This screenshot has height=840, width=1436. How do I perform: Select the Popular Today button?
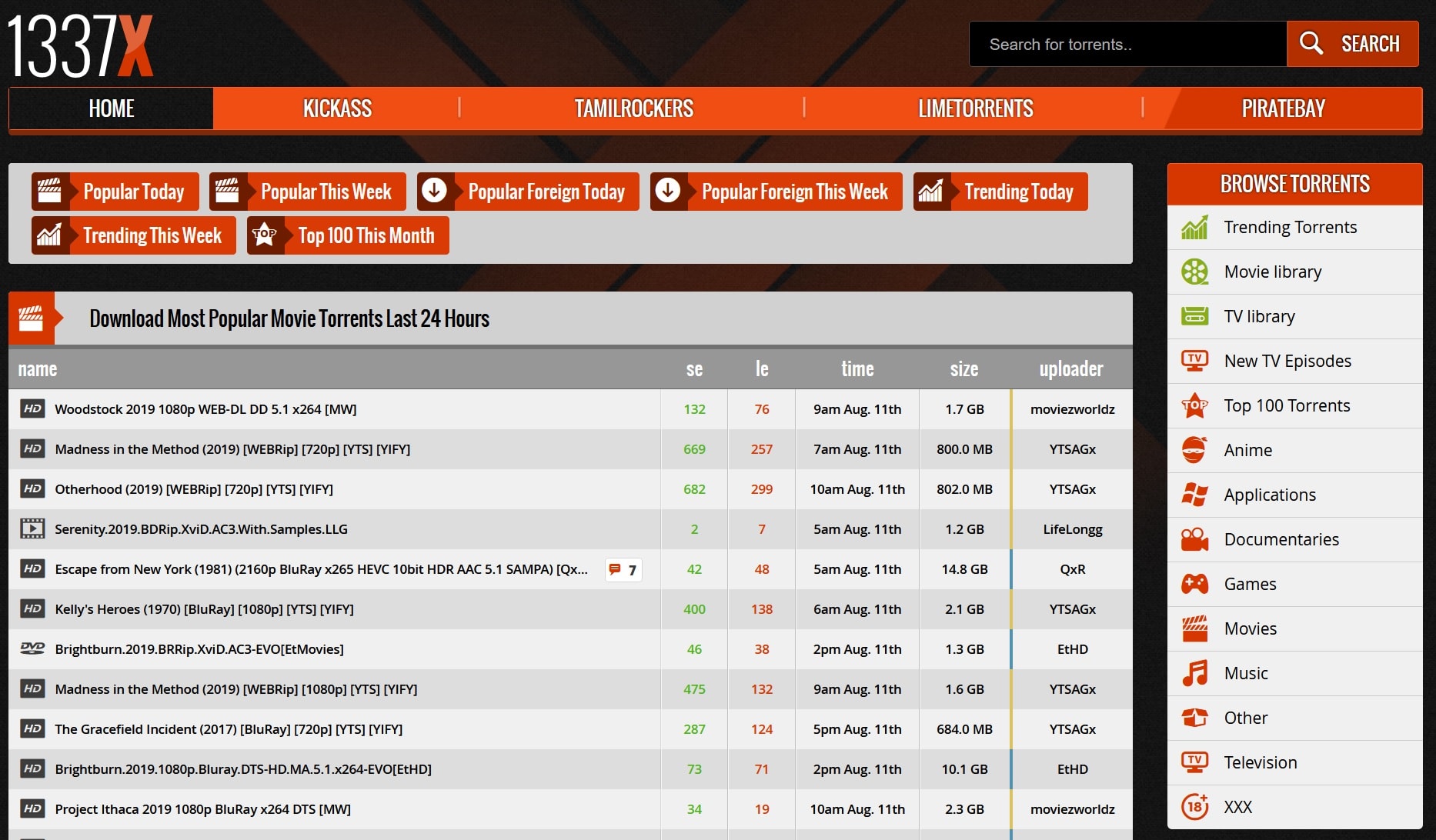[x=115, y=192]
